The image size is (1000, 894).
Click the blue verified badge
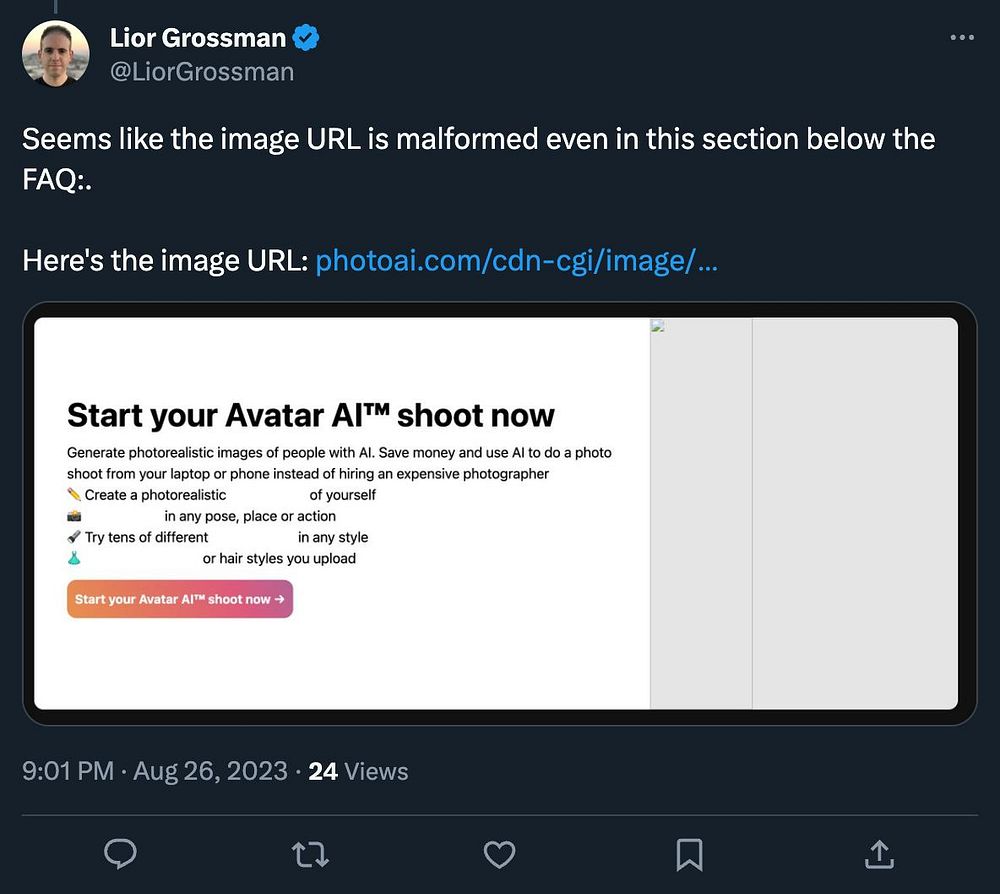click(306, 39)
